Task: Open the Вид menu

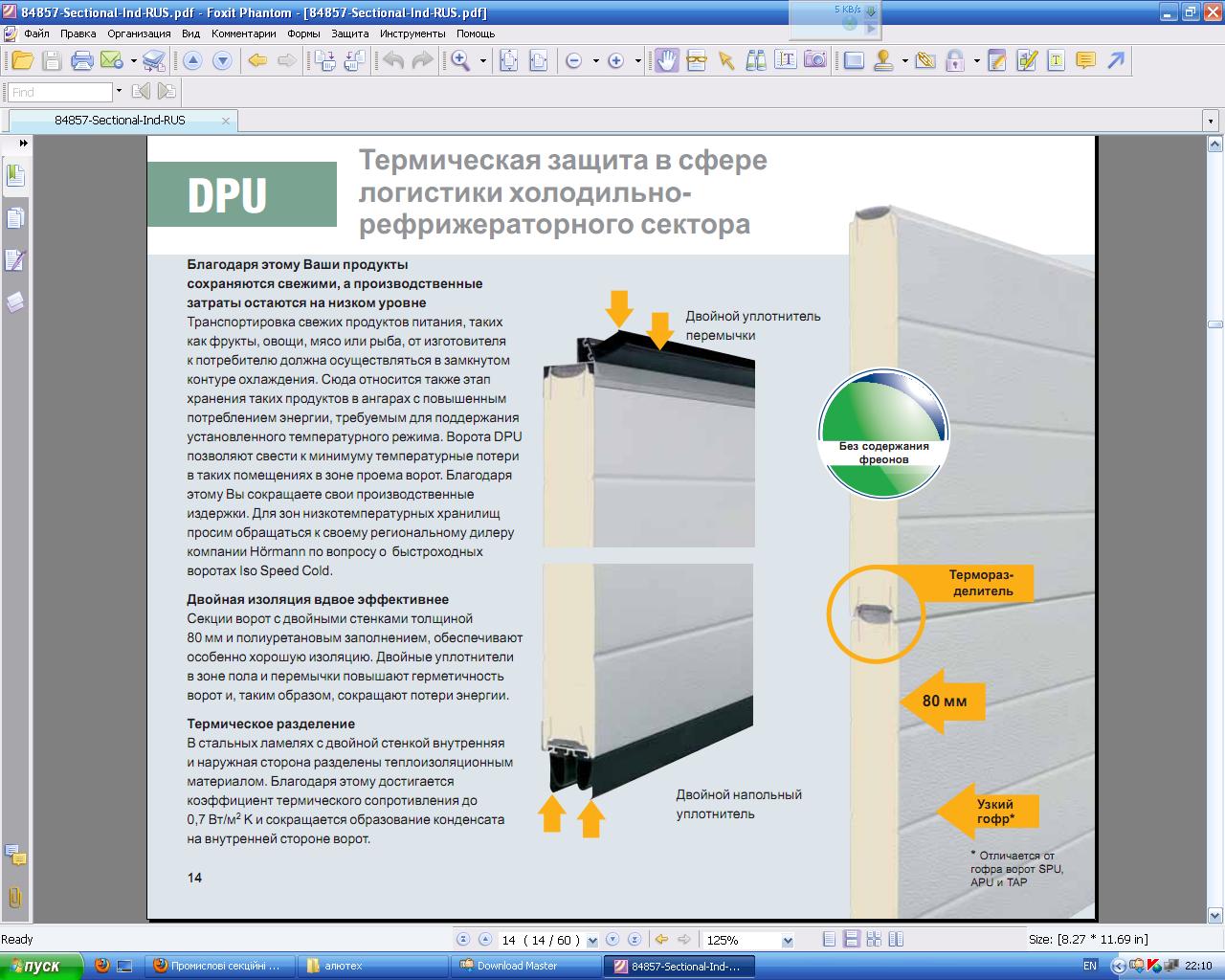Action: 190,33
